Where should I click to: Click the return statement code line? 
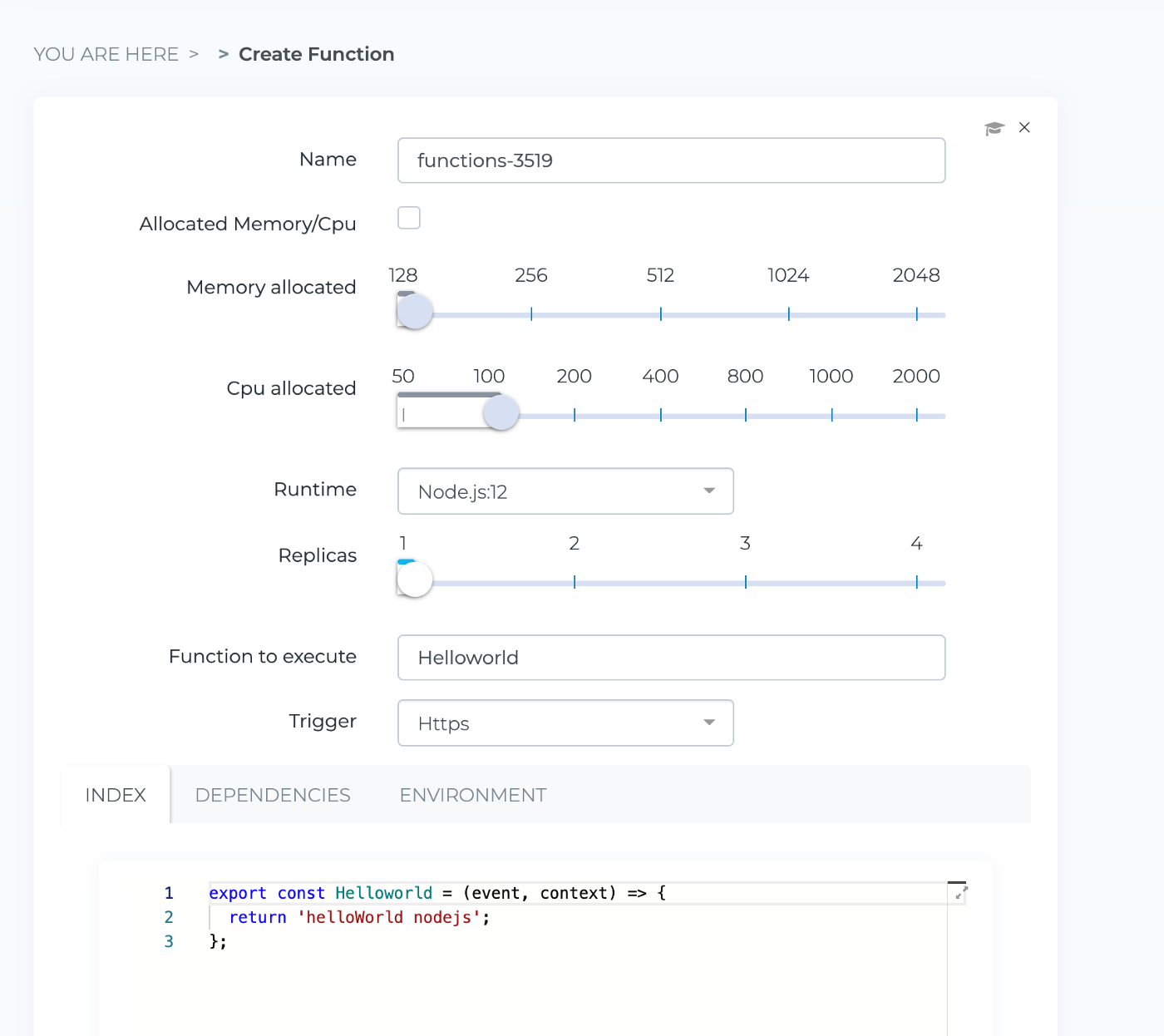[359, 917]
